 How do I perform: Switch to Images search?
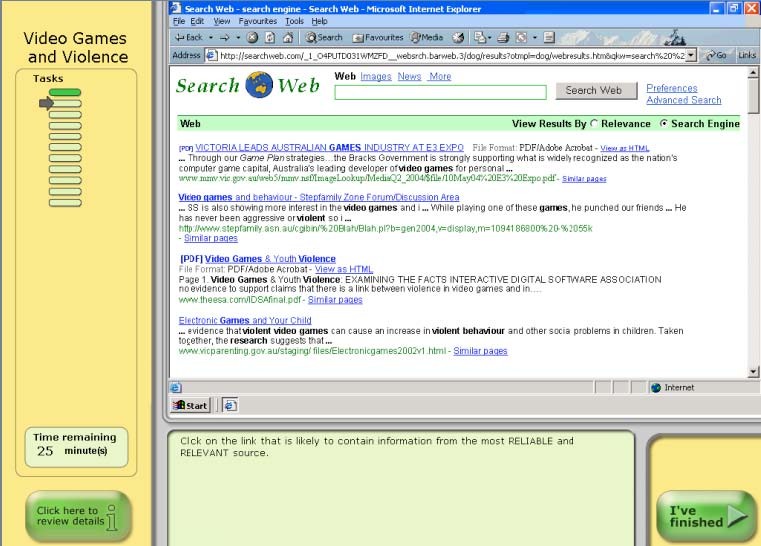click(376, 77)
